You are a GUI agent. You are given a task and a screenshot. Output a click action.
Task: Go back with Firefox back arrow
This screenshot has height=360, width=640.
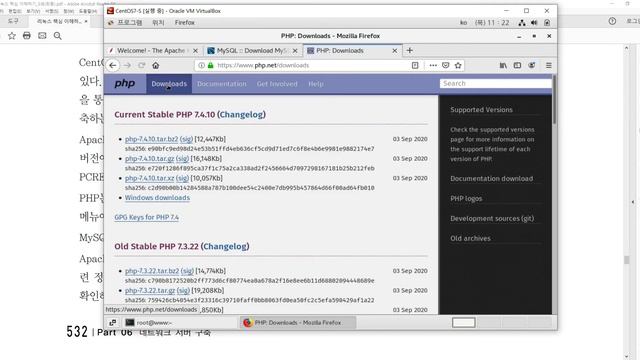pyautogui.click(x=113, y=65)
